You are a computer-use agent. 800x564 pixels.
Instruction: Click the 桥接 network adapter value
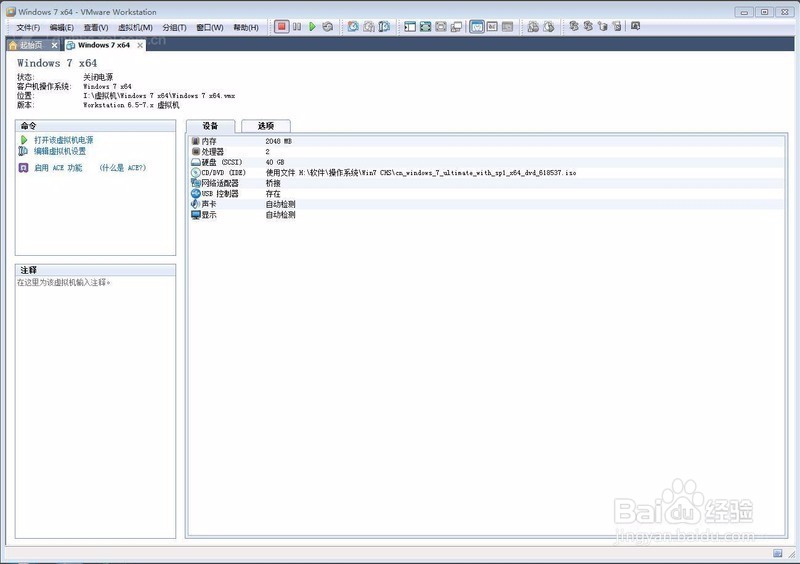273,183
